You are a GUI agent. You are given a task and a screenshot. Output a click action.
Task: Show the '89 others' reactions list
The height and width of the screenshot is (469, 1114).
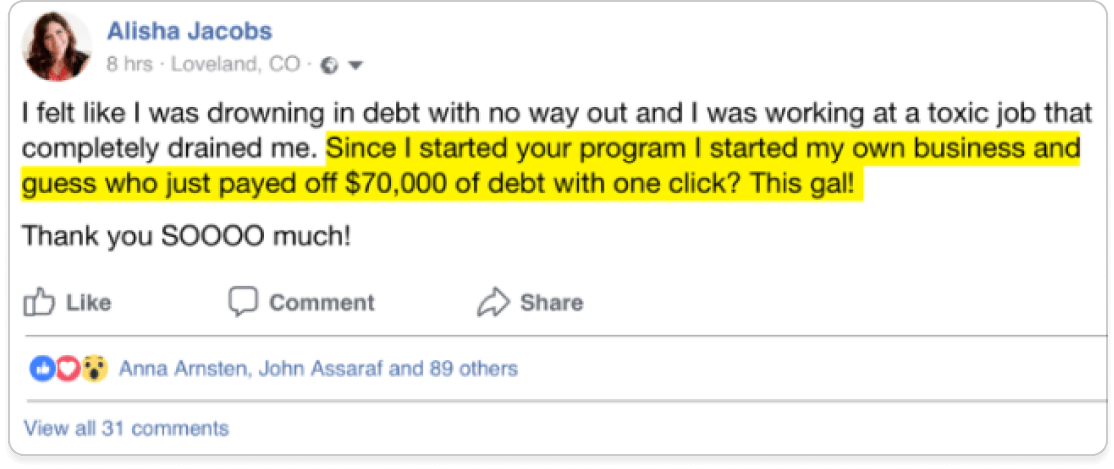click(474, 369)
